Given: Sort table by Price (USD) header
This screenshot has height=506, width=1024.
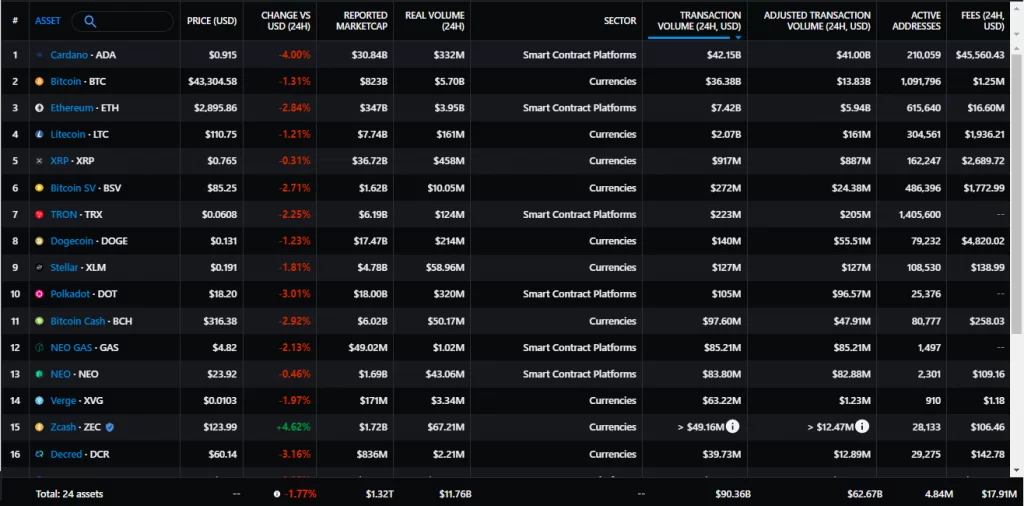Looking at the screenshot, I should click(212, 21).
